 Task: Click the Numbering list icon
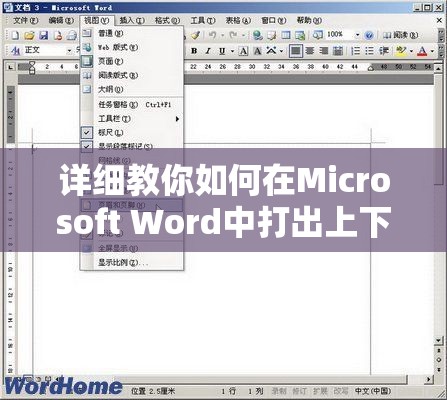[x=355, y=51]
